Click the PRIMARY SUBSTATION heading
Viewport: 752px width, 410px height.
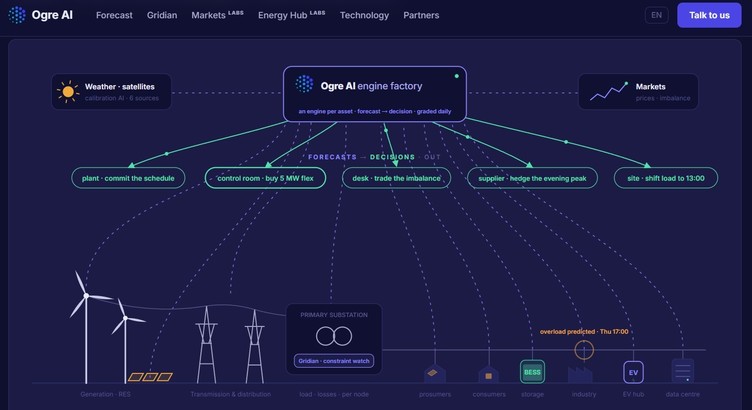pyautogui.click(x=334, y=315)
